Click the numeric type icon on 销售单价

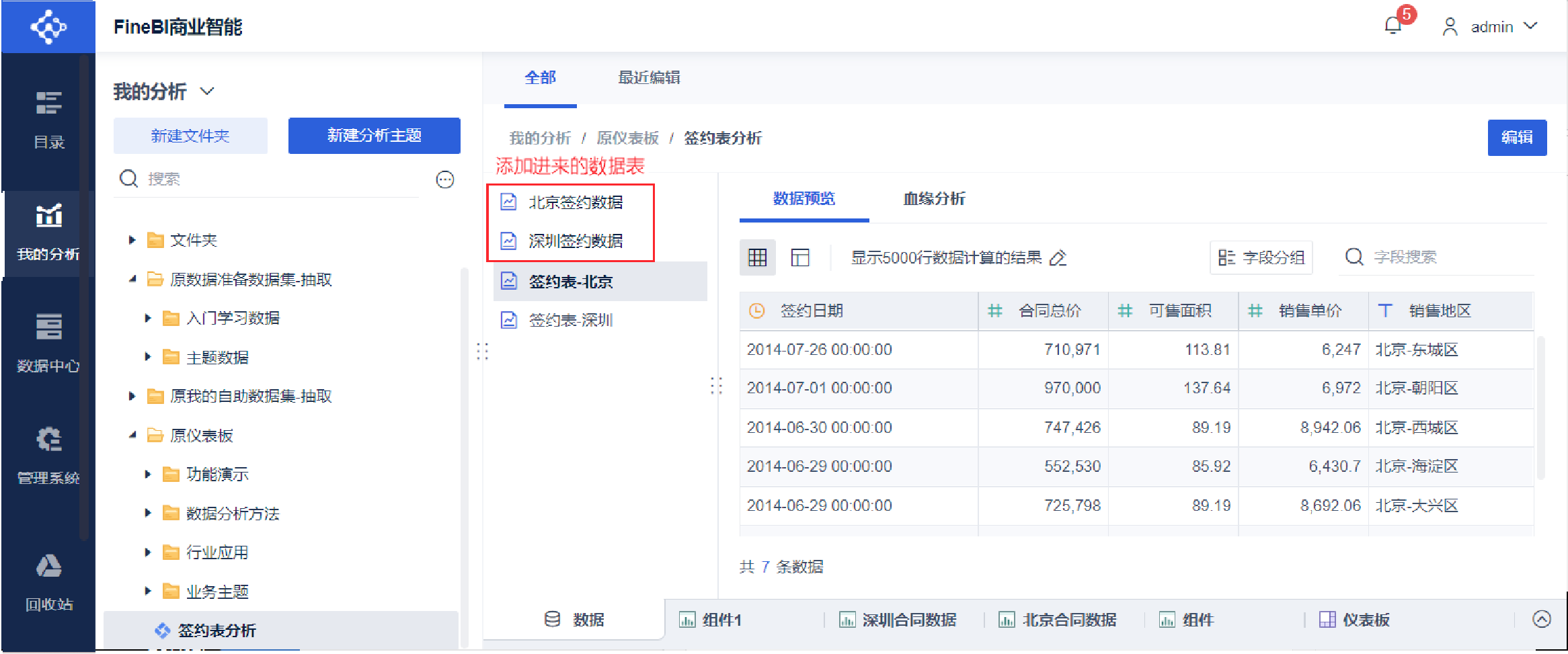(1255, 311)
